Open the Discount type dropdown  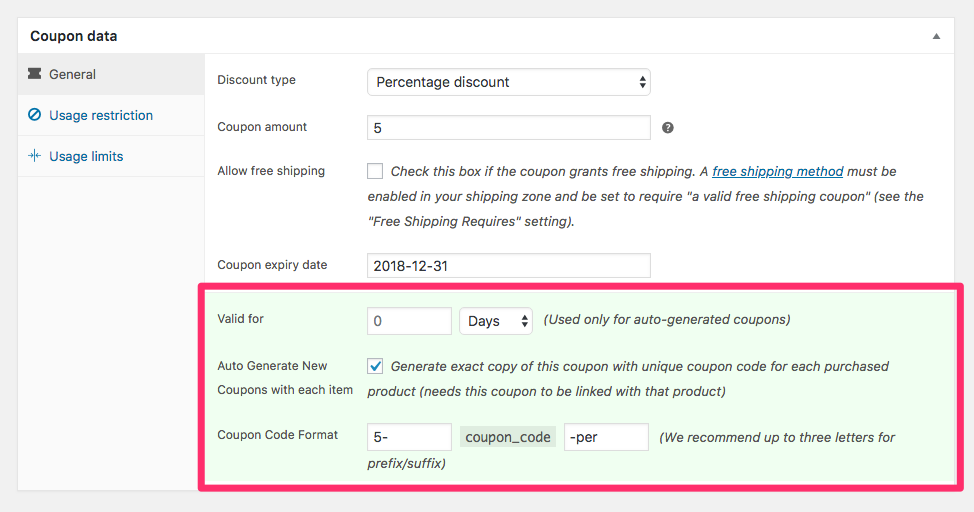coord(508,82)
